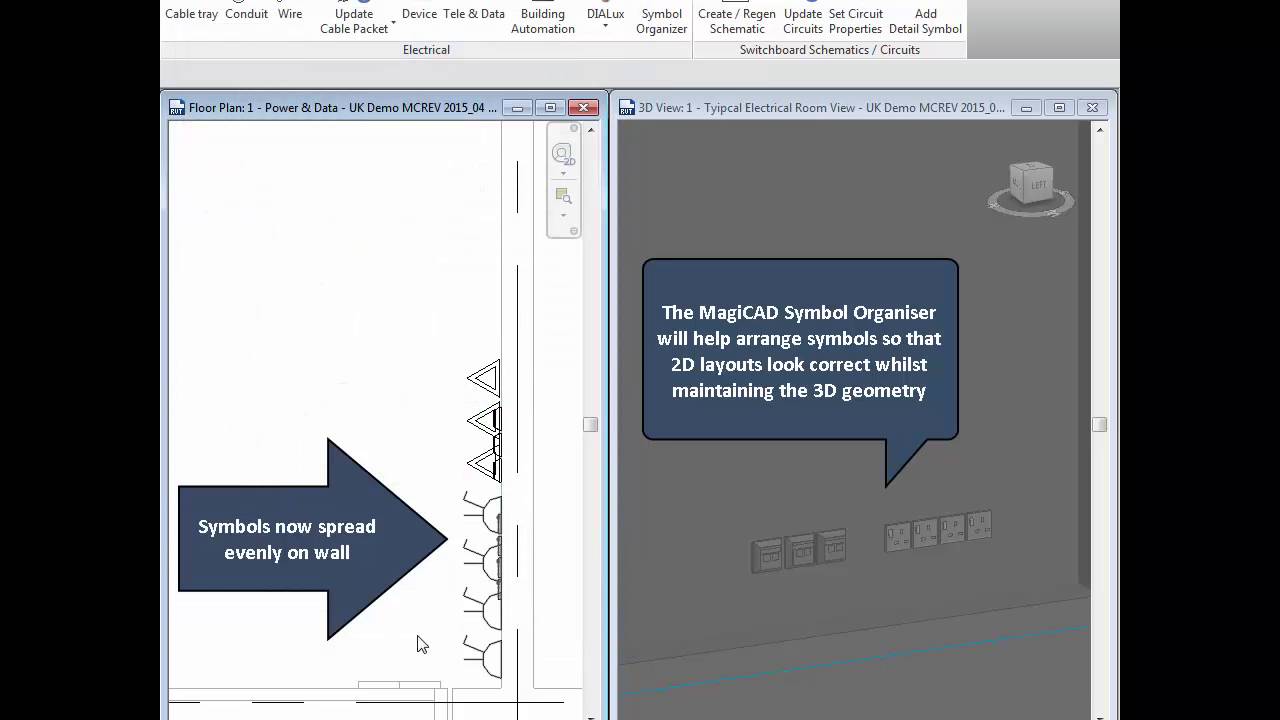Activate the Floor Plan window title bar

[x=343, y=108]
